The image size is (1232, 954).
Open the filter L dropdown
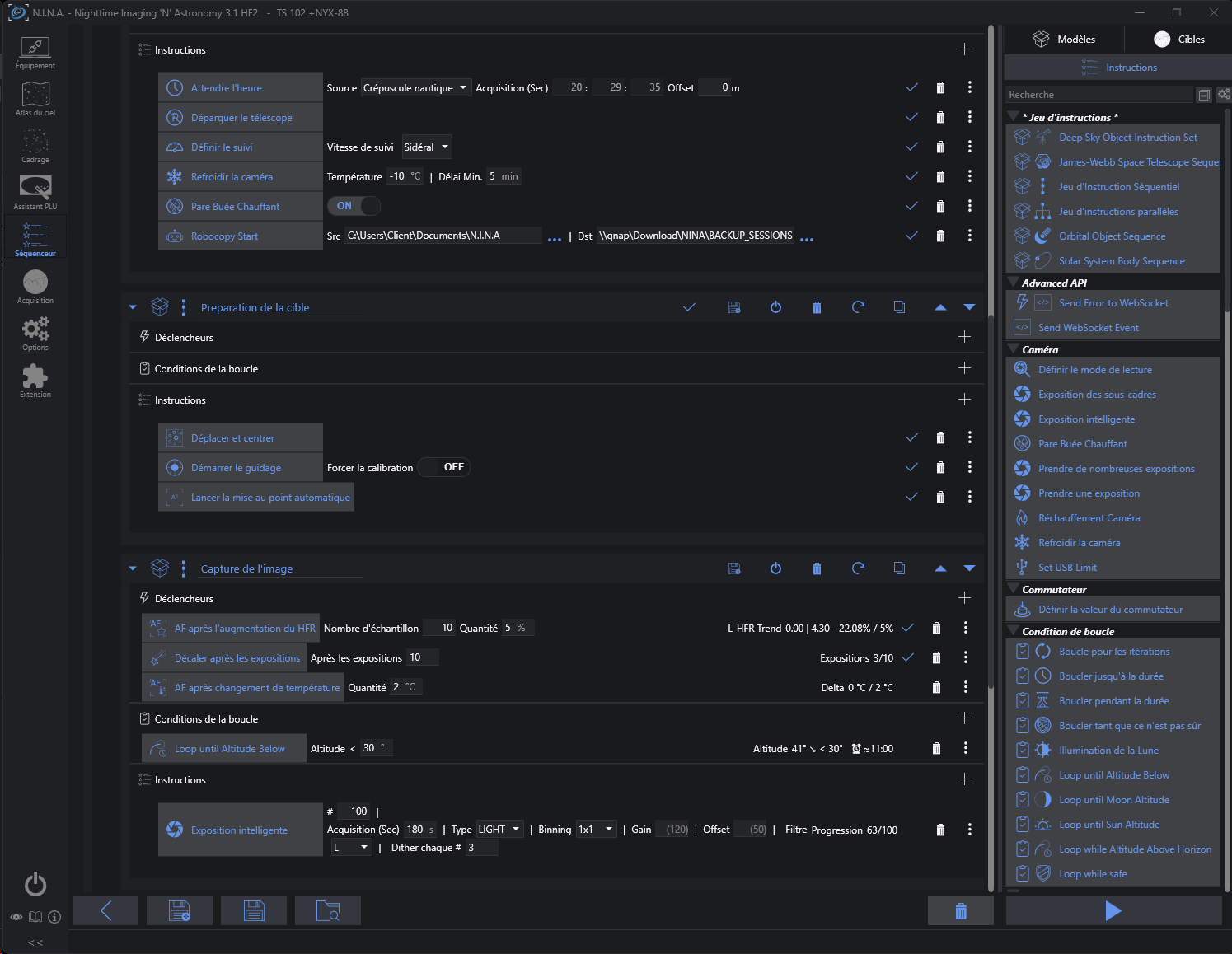pyautogui.click(x=351, y=848)
